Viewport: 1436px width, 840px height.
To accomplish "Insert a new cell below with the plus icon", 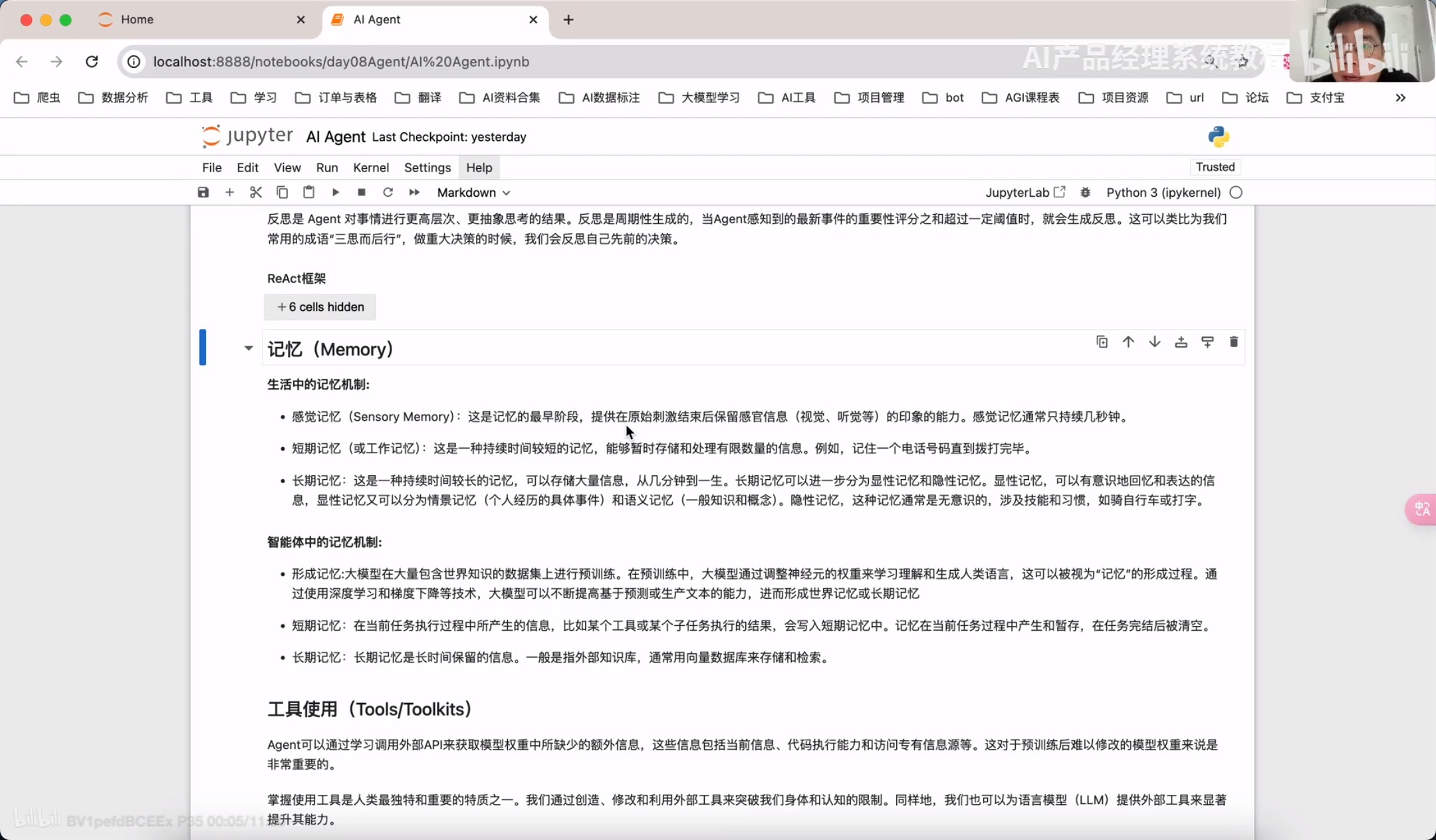I will pyautogui.click(x=229, y=193).
